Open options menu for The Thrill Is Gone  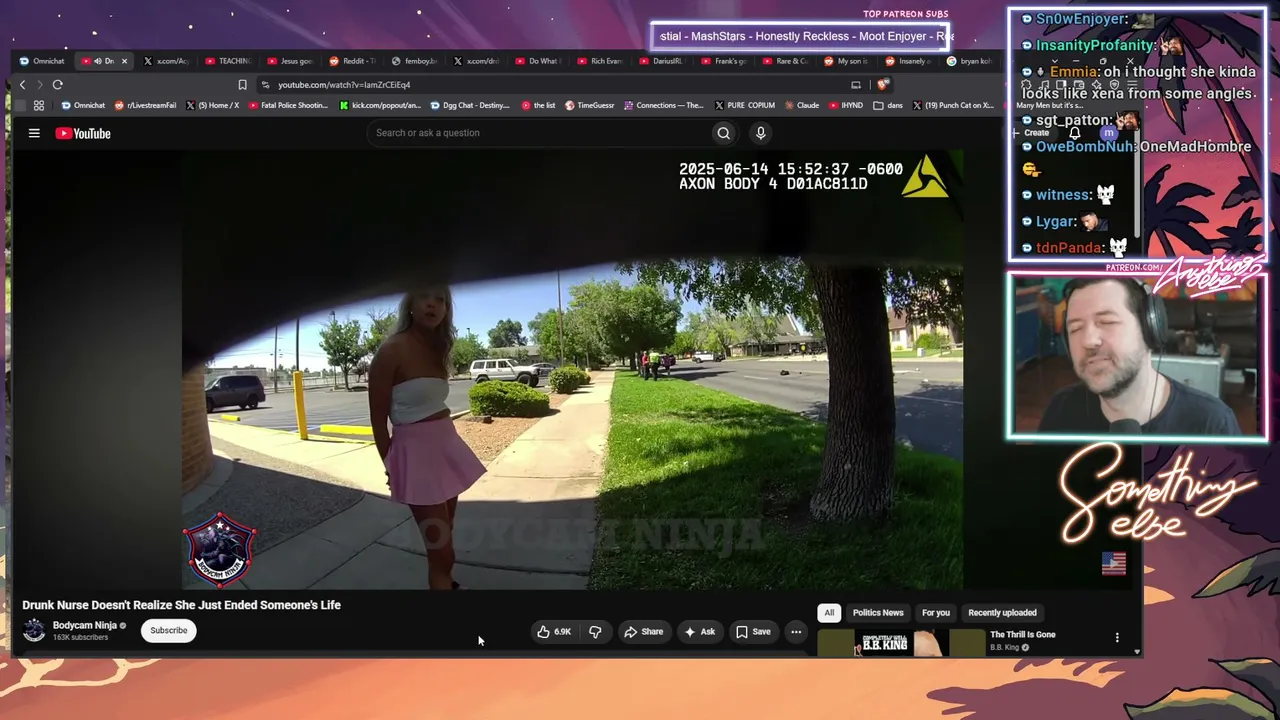(x=1117, y=637)
